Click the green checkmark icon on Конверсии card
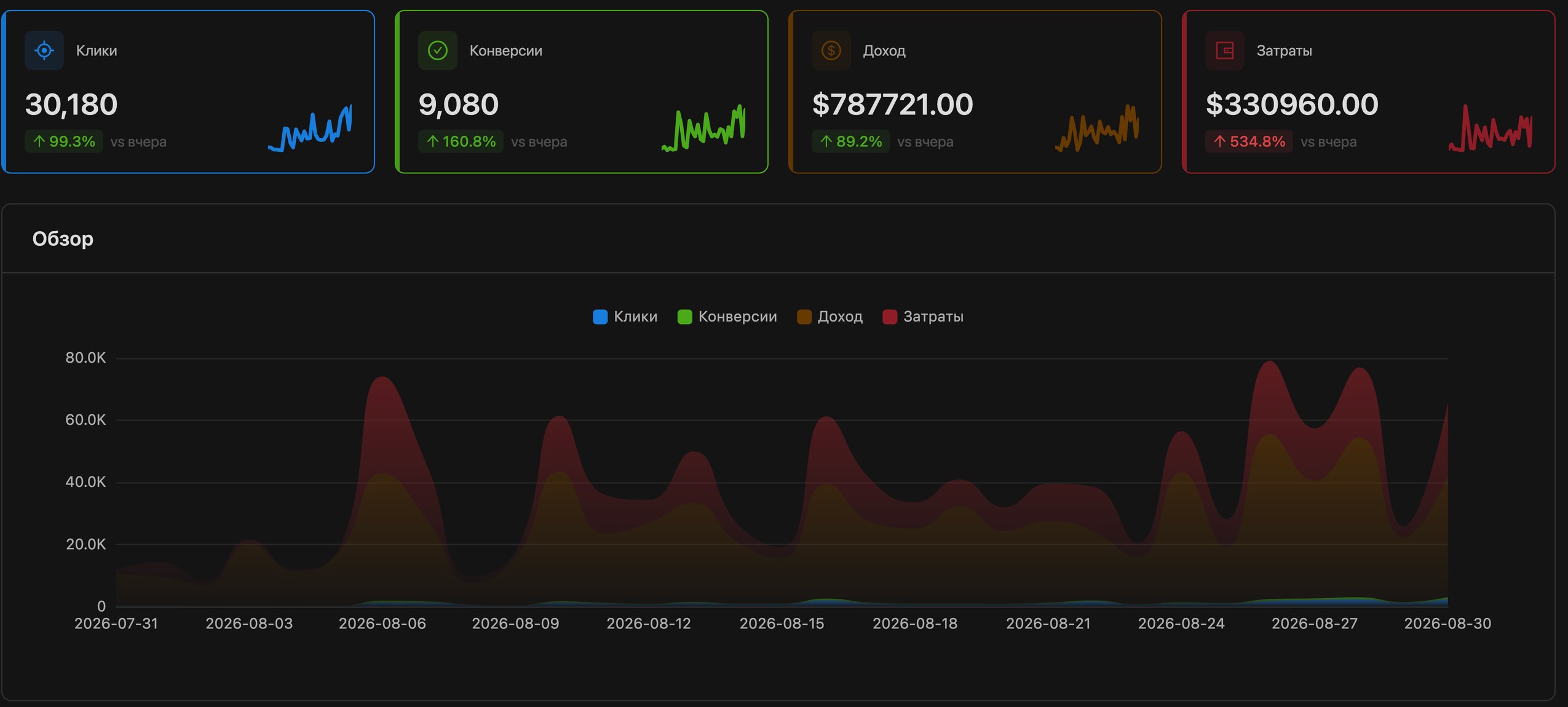The image size is (1568, 707). coord(438,50)
